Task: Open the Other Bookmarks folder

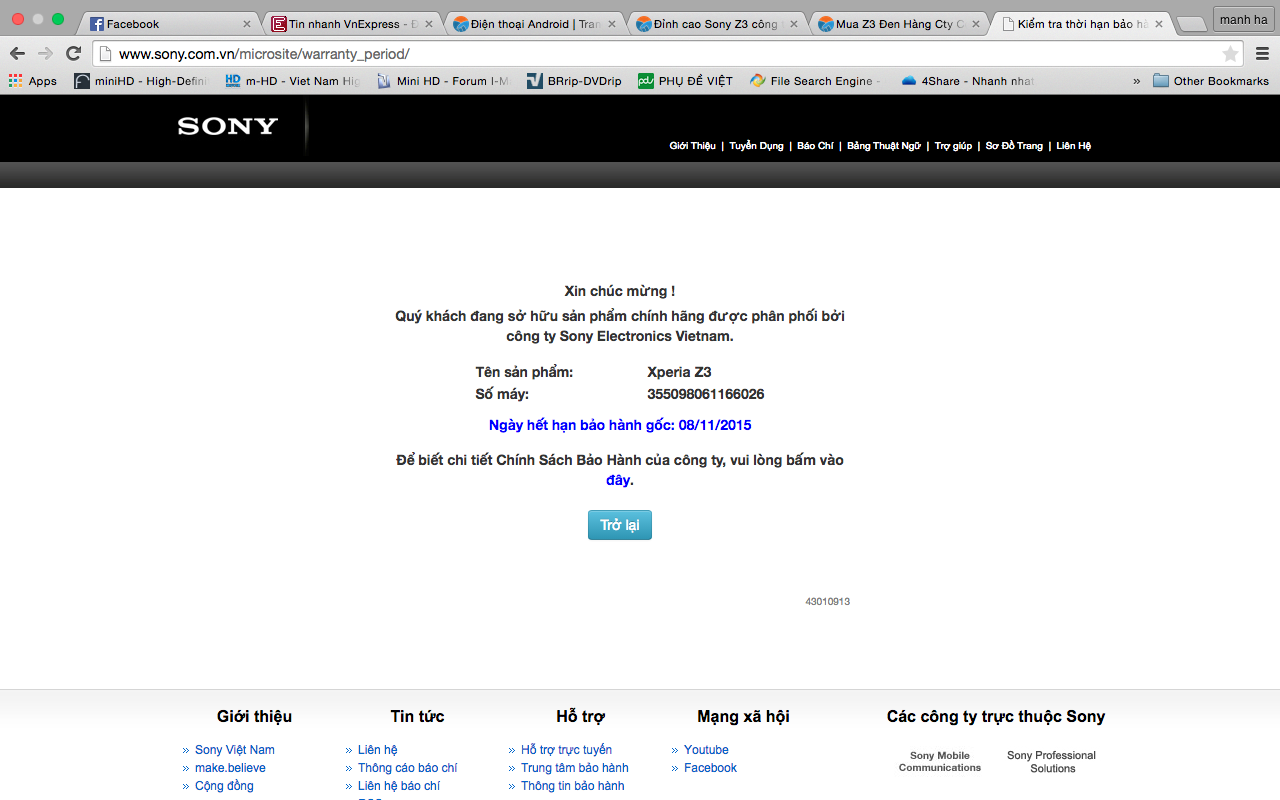Action: [1210, 81]
